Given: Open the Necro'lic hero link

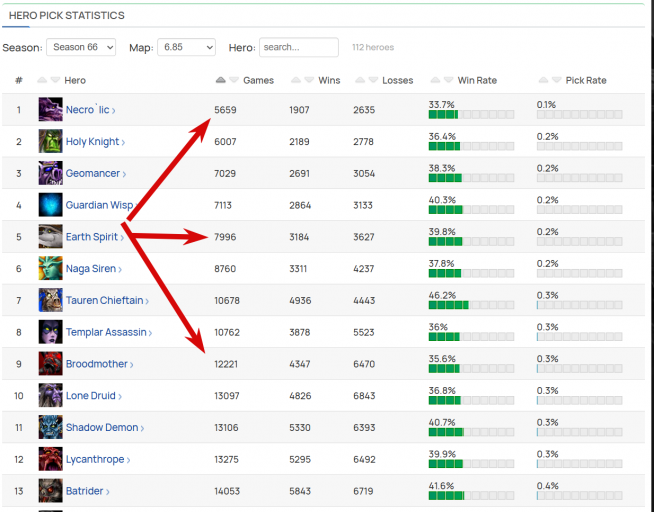Looking at the screenshot, I should pyautogui.click(x=91, y=110).
